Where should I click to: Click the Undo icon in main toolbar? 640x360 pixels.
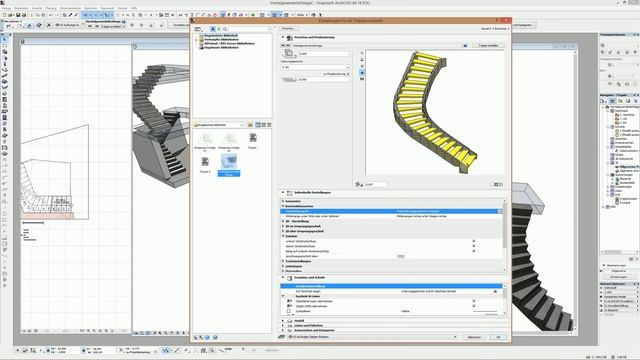pyautogui.click(x=51, y=15)
